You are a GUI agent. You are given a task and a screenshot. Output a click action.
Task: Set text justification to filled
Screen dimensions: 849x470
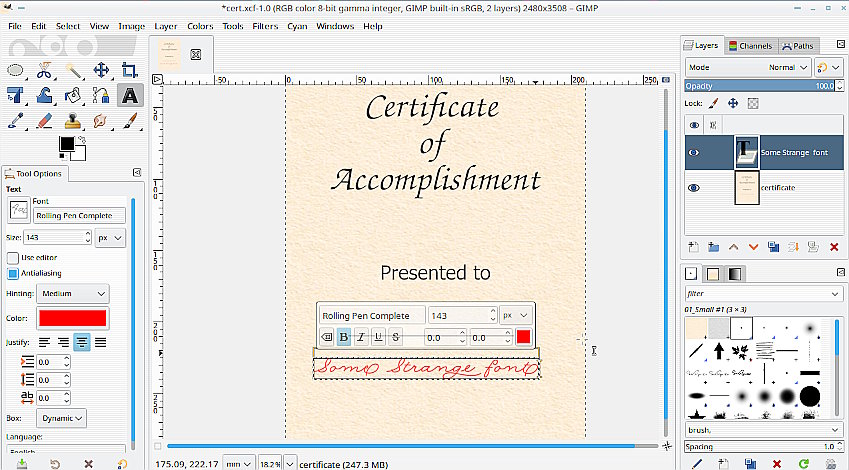coord(100,342)
